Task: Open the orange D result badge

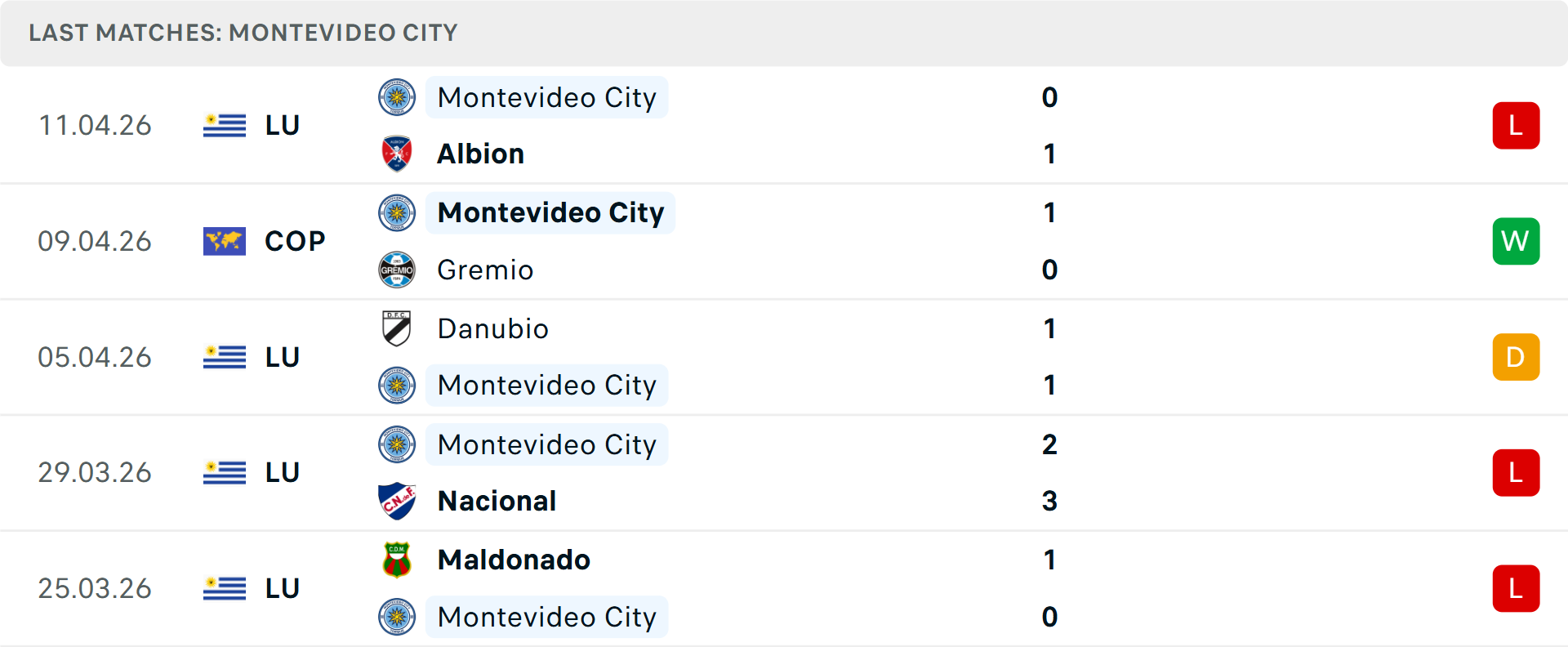Action: pyautogui.click(x=1516, y=357)
